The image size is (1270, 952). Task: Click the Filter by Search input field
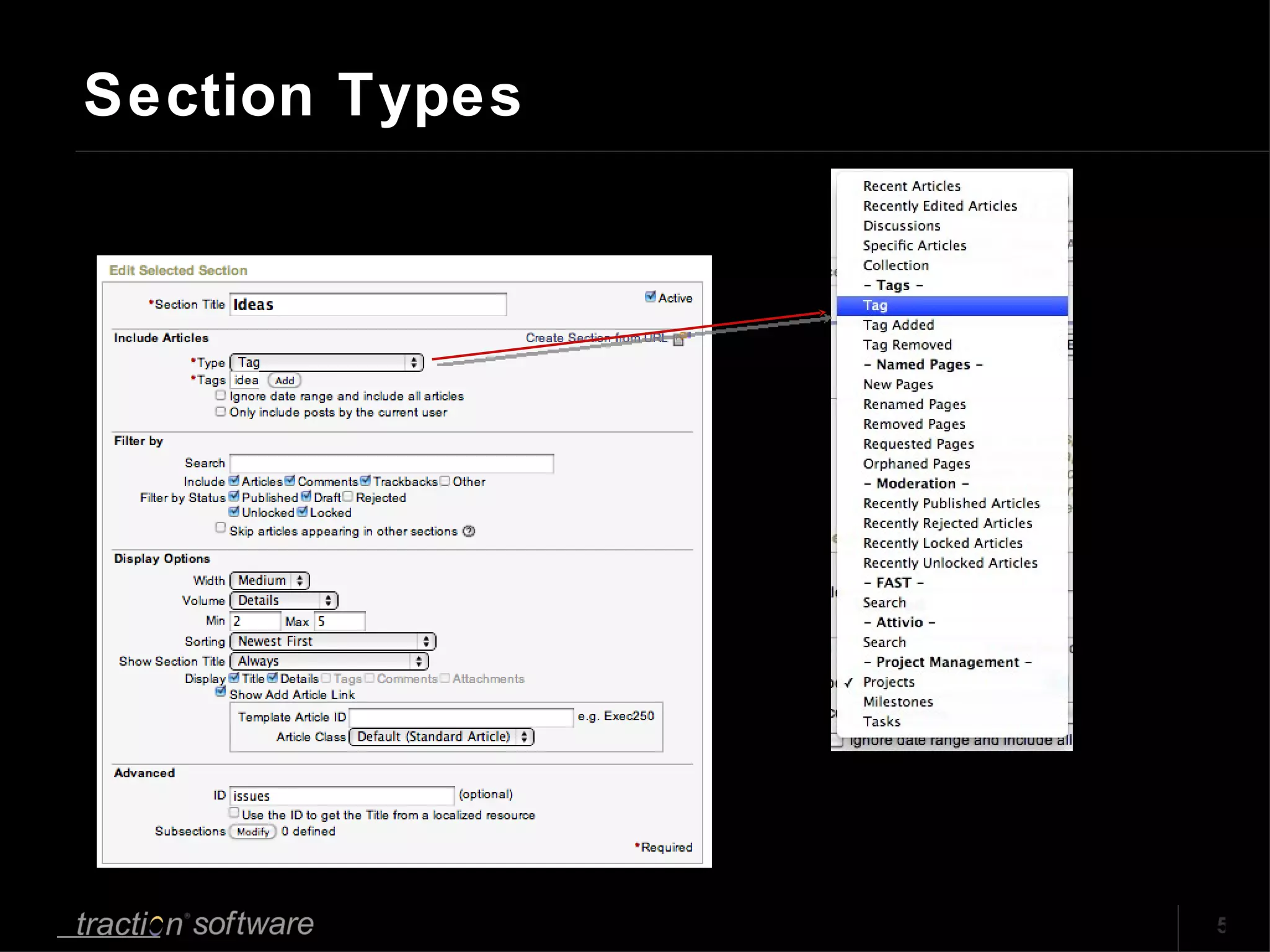[392, 464]
